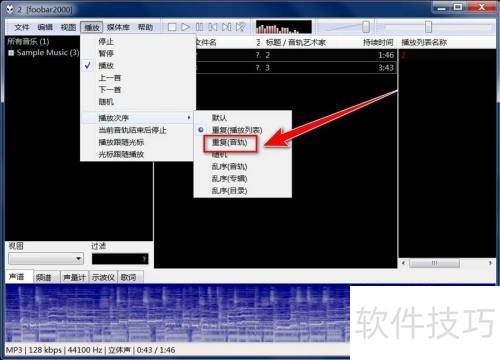Click the spectrum visualizer in the toolbar
This screenshot has height=360, width=500.
[284, 27]
